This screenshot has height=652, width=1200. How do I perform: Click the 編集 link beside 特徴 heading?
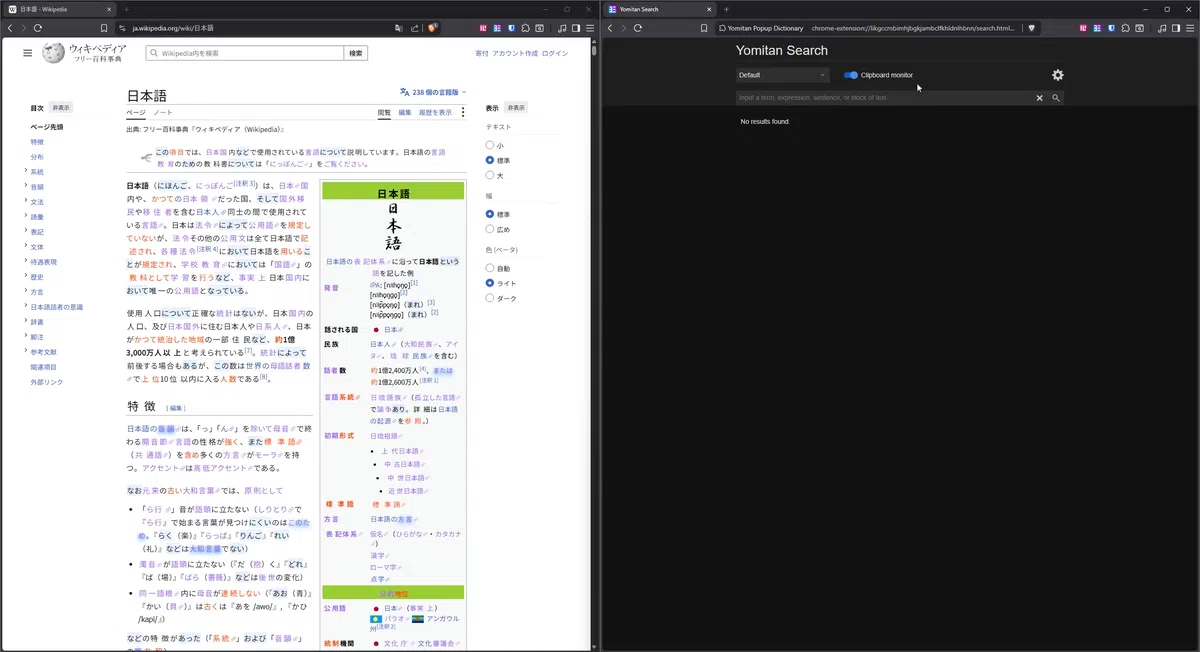[176, 408]
